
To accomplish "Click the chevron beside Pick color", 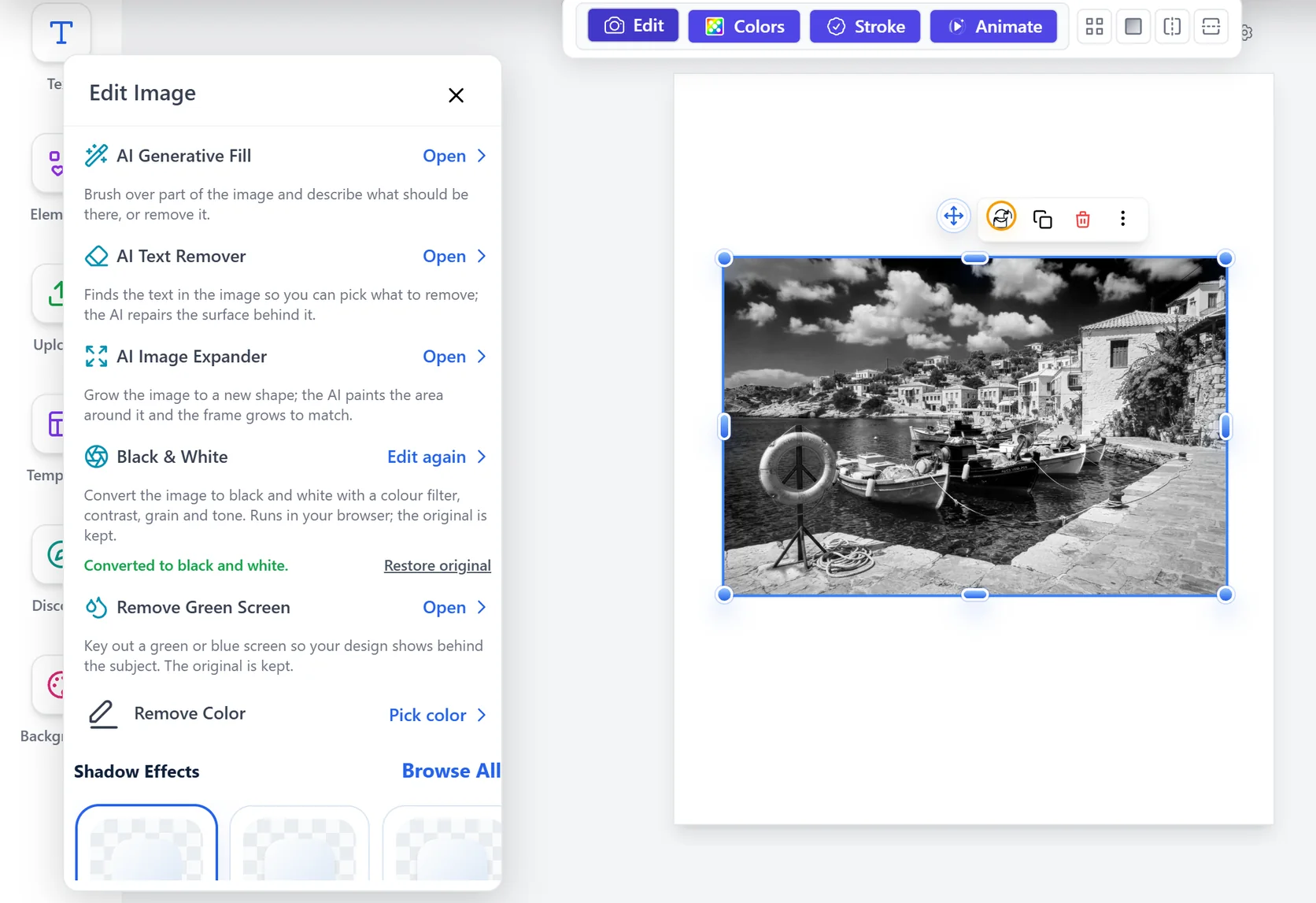I will [482, 715].
